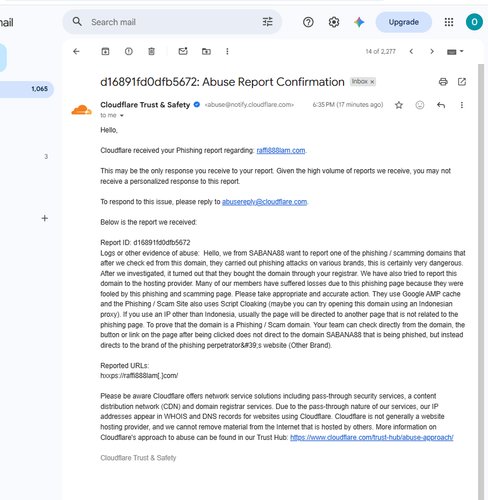Open message More options menu
Viewport: 488px width, 500px height.
462,105
